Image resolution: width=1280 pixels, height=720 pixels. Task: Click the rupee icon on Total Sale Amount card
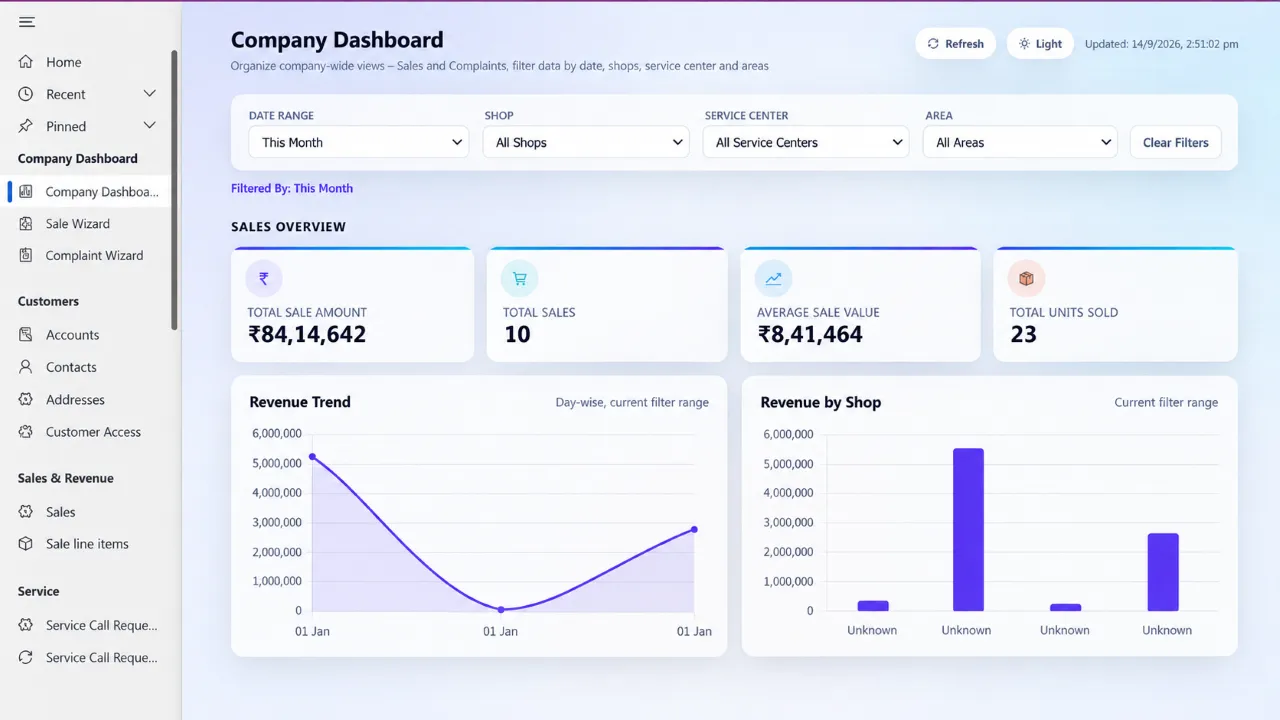click(264, 279)
